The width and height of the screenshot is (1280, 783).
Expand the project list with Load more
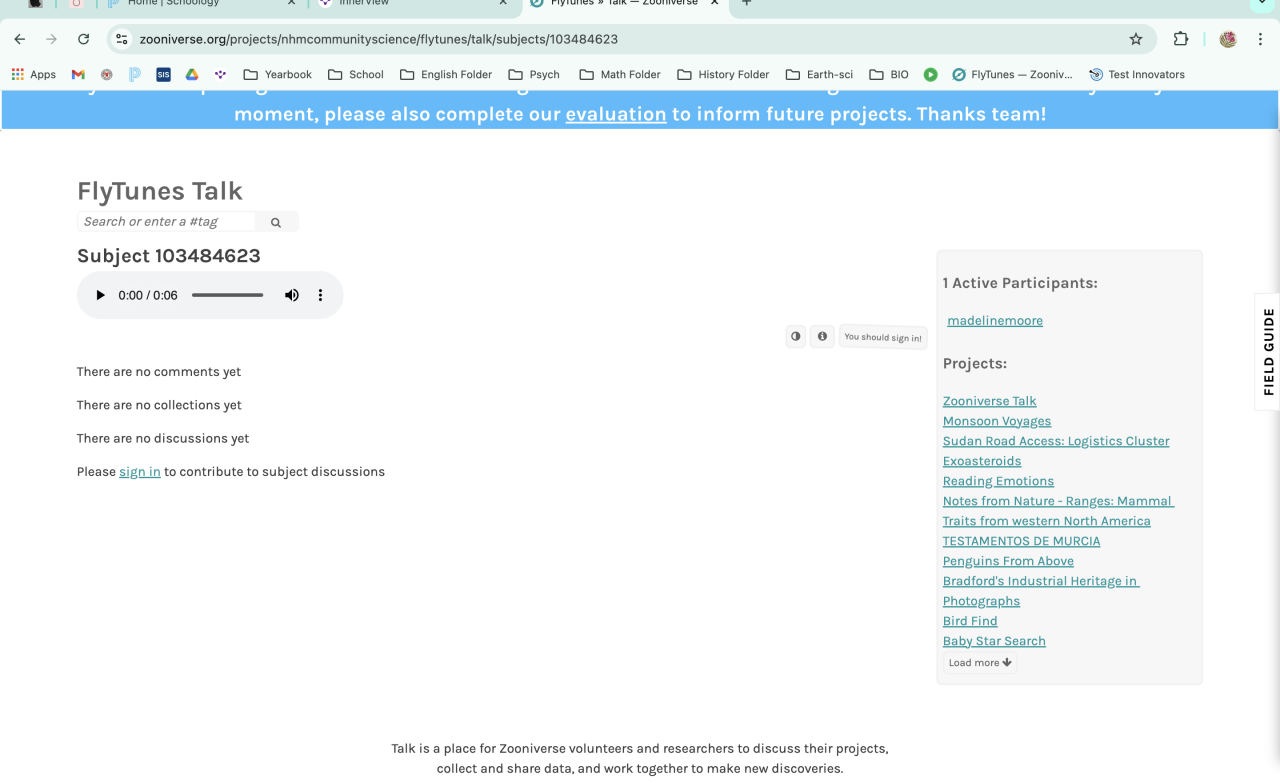click(x=980, y=663)
